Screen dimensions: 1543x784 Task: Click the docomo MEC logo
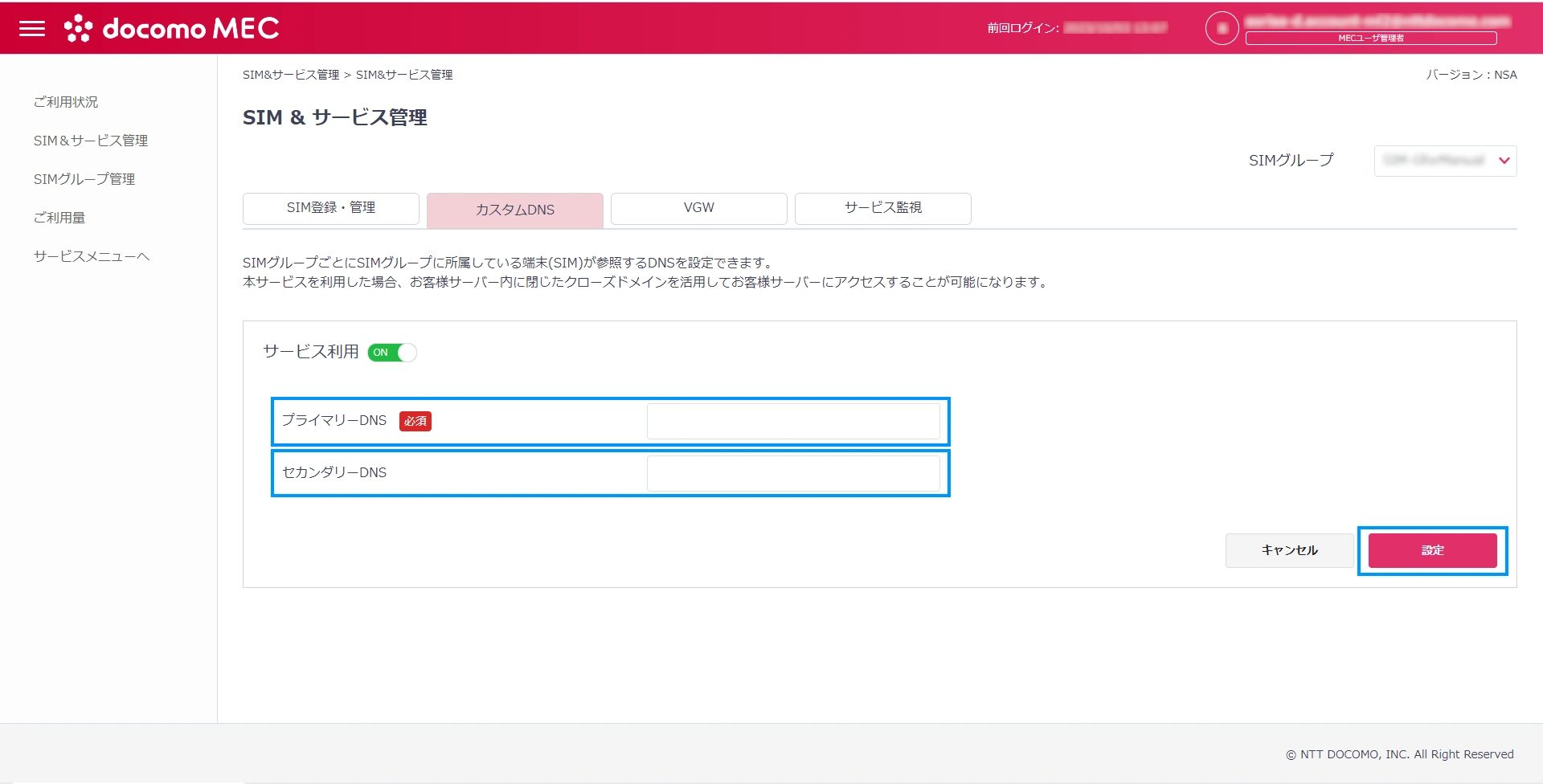click(x=172, y=28)
